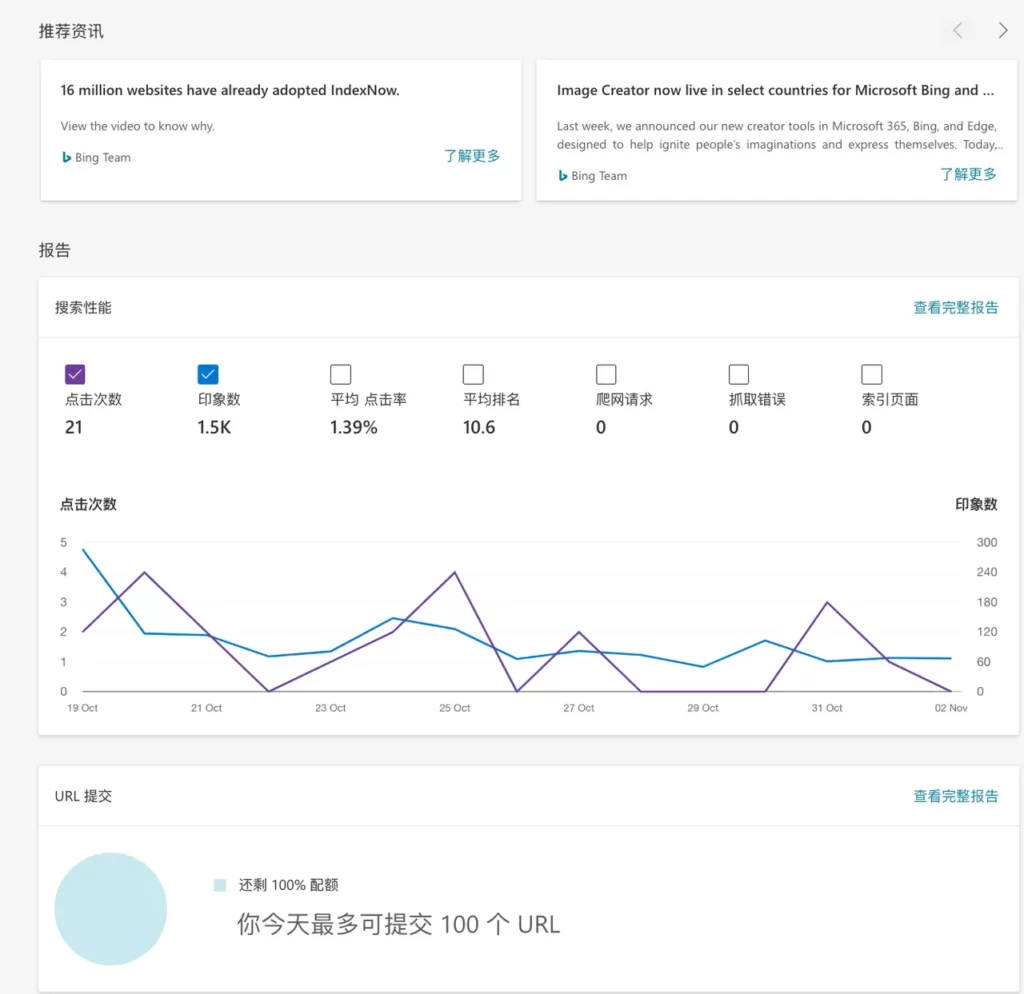Click Bing logo on IndexNow card
1024x994 pixels.
click(66, 157)
